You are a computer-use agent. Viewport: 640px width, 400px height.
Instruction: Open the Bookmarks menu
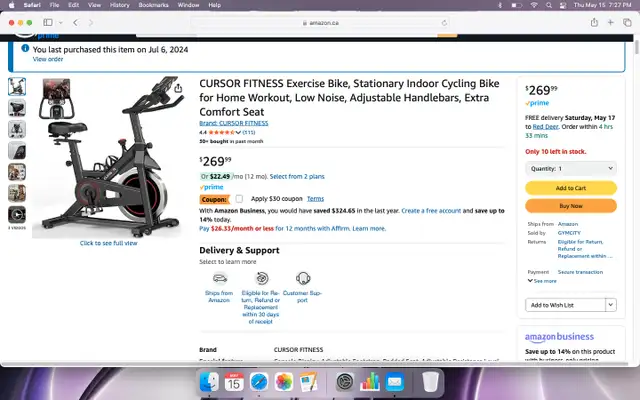pyautogui.click(x=153, y=5)
